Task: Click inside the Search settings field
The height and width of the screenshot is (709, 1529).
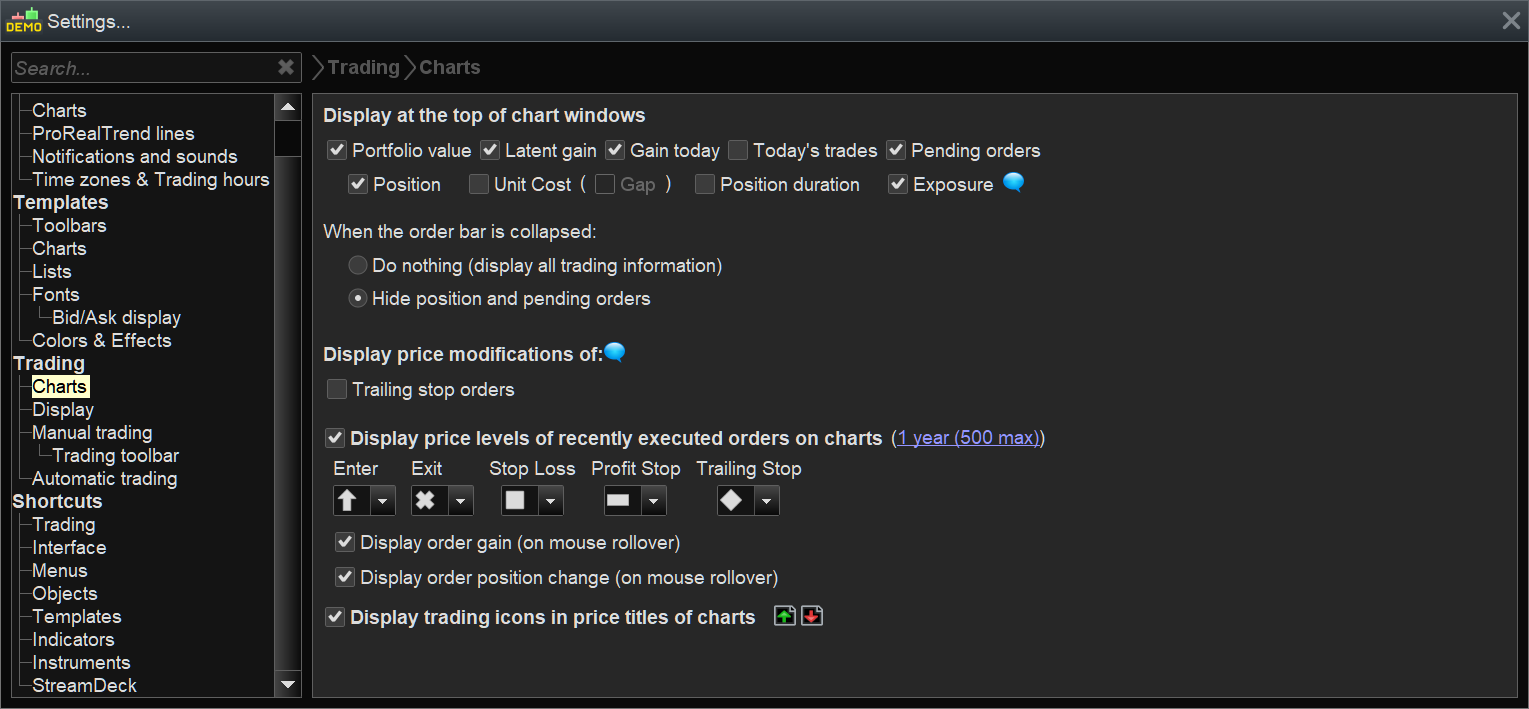Action: (x=140, y=68)
